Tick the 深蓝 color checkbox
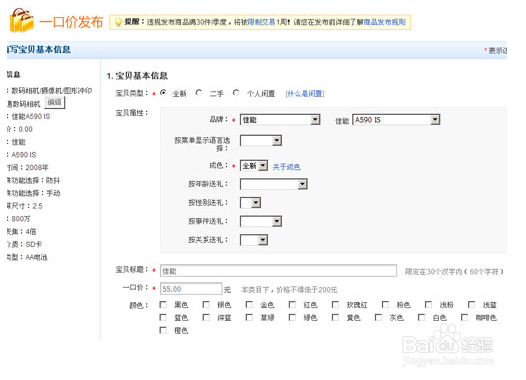526x380 pixels. (x=206, y=317)
